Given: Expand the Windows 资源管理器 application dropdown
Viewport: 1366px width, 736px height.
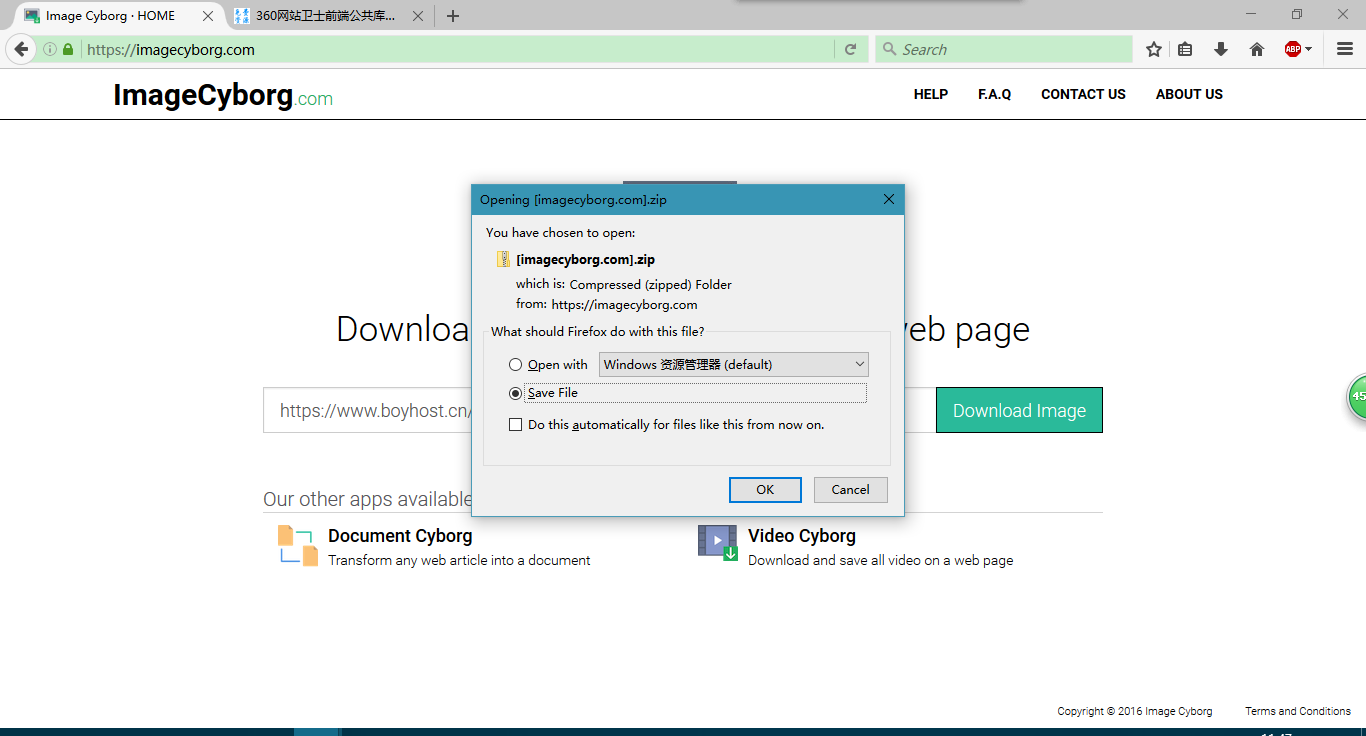Looking at the screenshot, I should coord(734,365).
